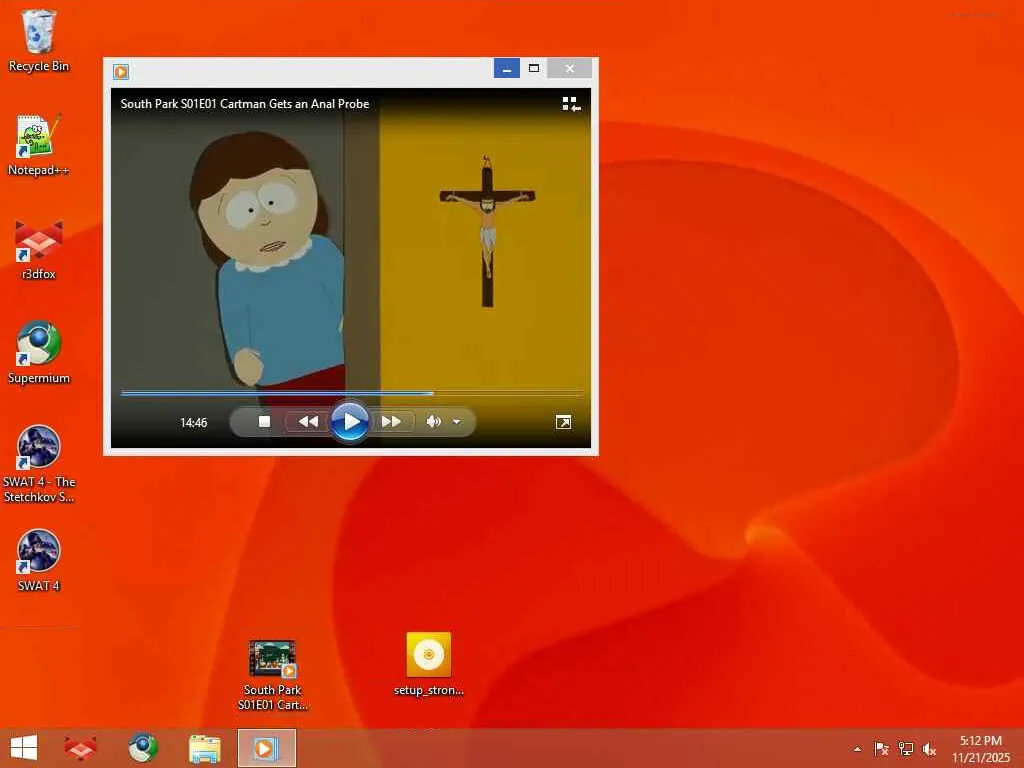Image resolution: width=1024 pixels, height=768 pixels.
Task: Close the media player window
Action: (x=569, y=68)
